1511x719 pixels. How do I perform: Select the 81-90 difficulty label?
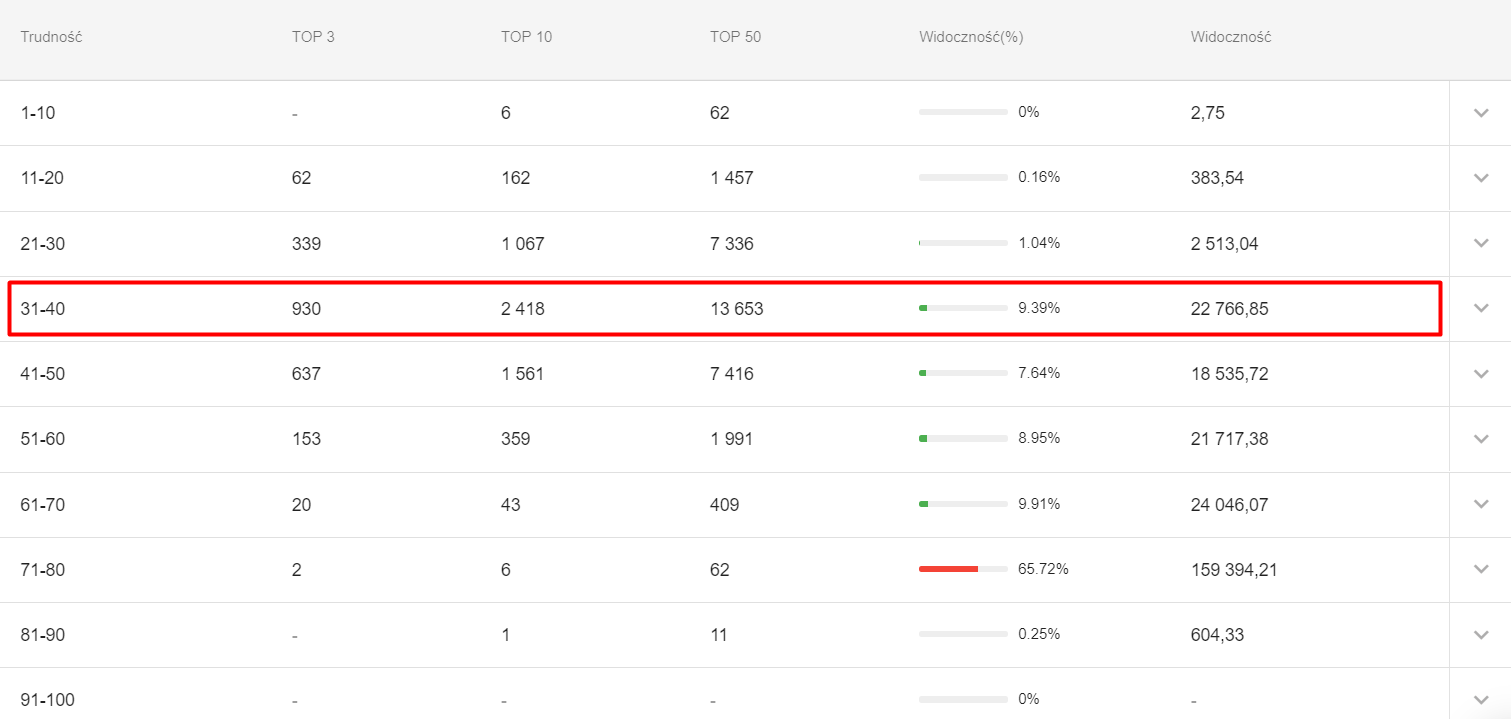(x=43, y=635)
